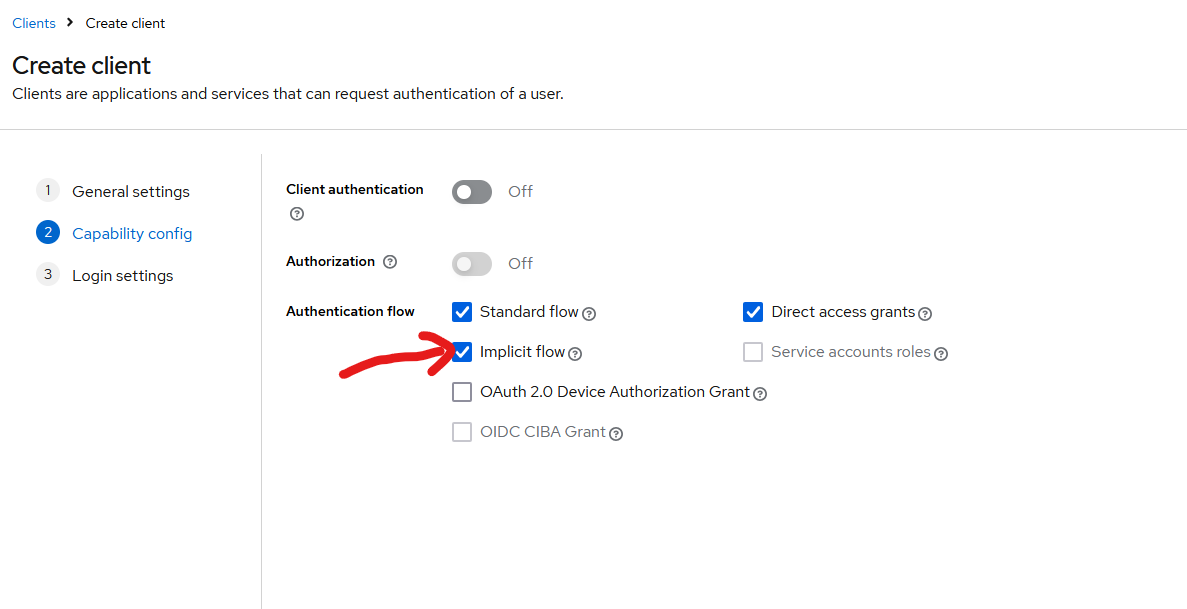The height and width of the screenshot is (609, 1187).
Task: Tick the OIDC CIBA Grant checkbox
Action: click(462, 432)
